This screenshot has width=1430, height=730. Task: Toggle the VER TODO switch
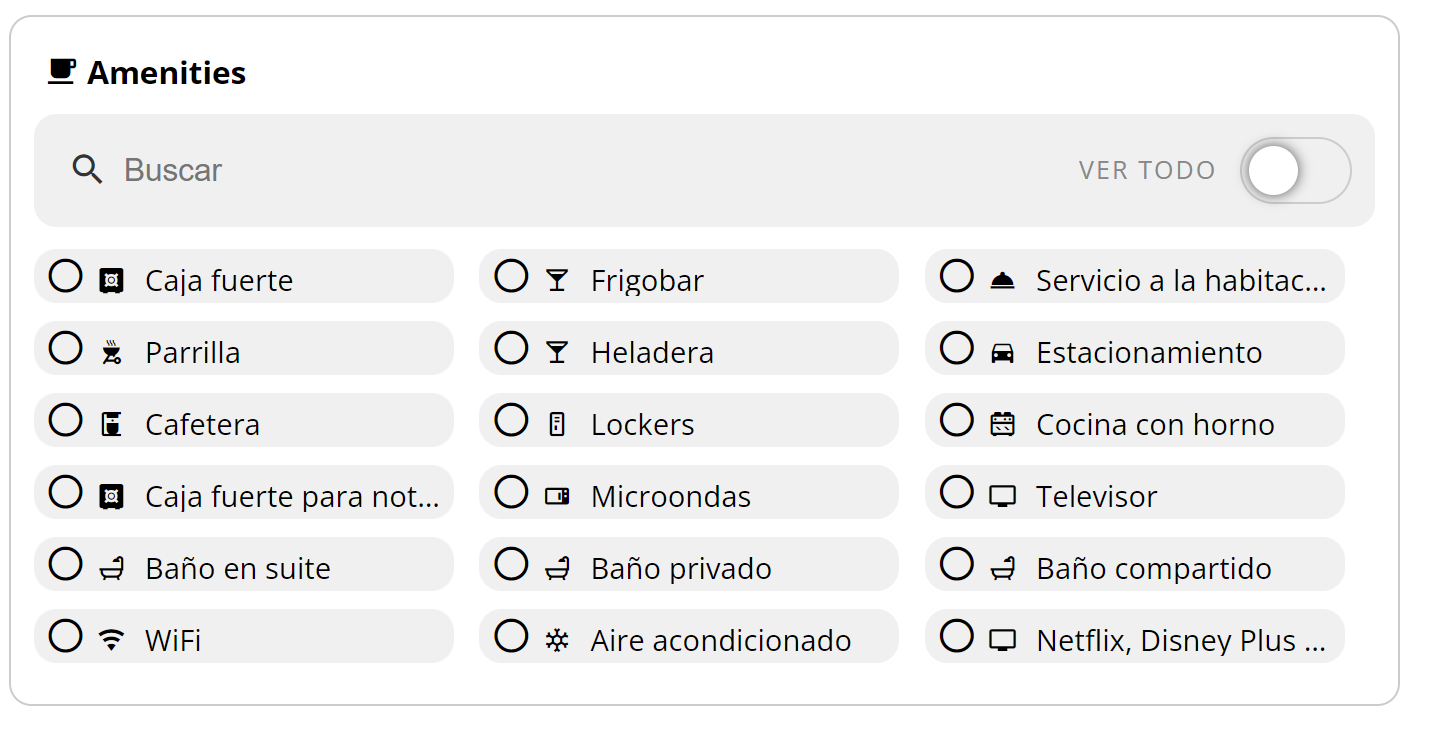(1295, 170)
